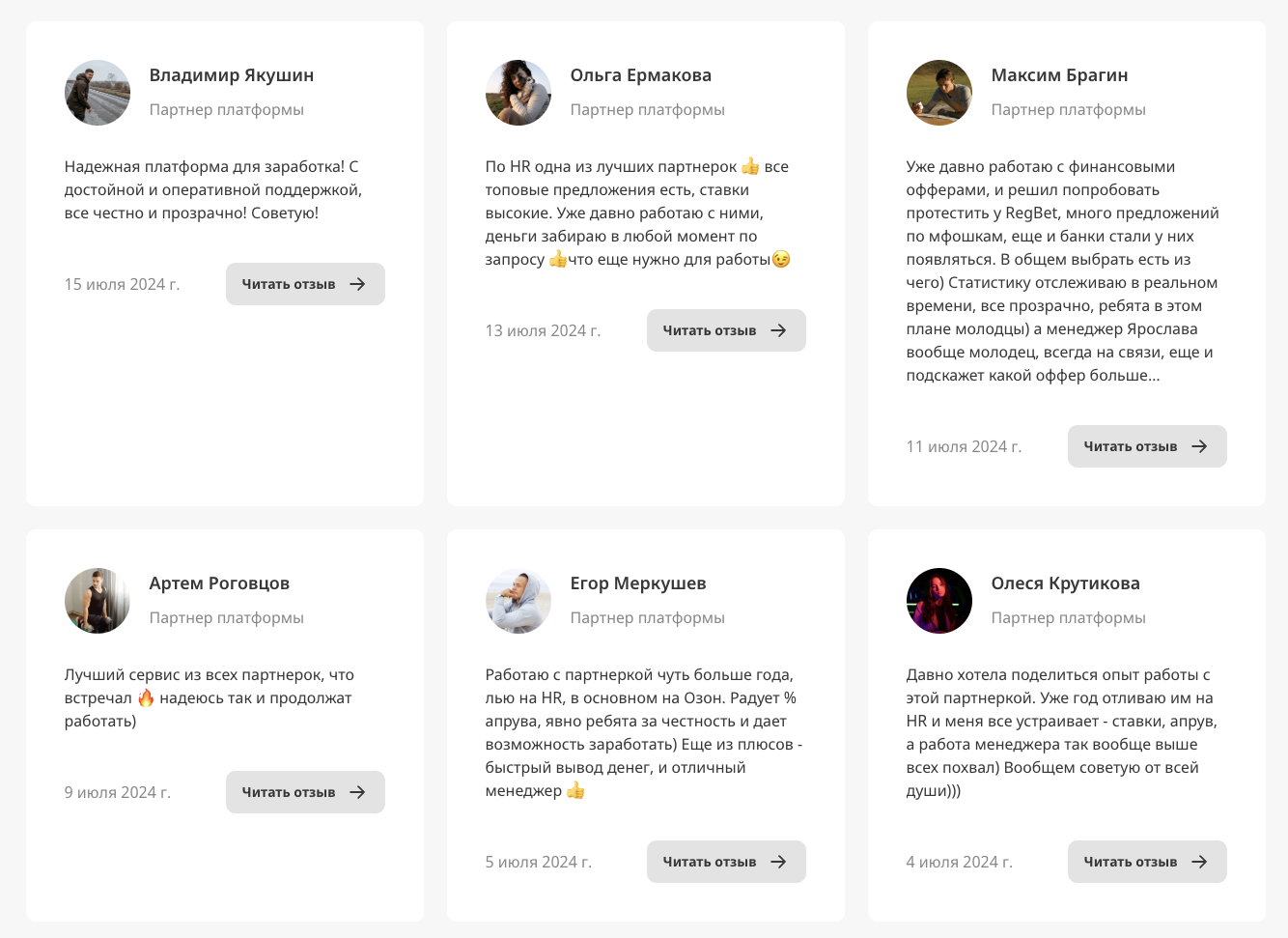Click arrow icon in the 13 июля review button

(779, 330)
